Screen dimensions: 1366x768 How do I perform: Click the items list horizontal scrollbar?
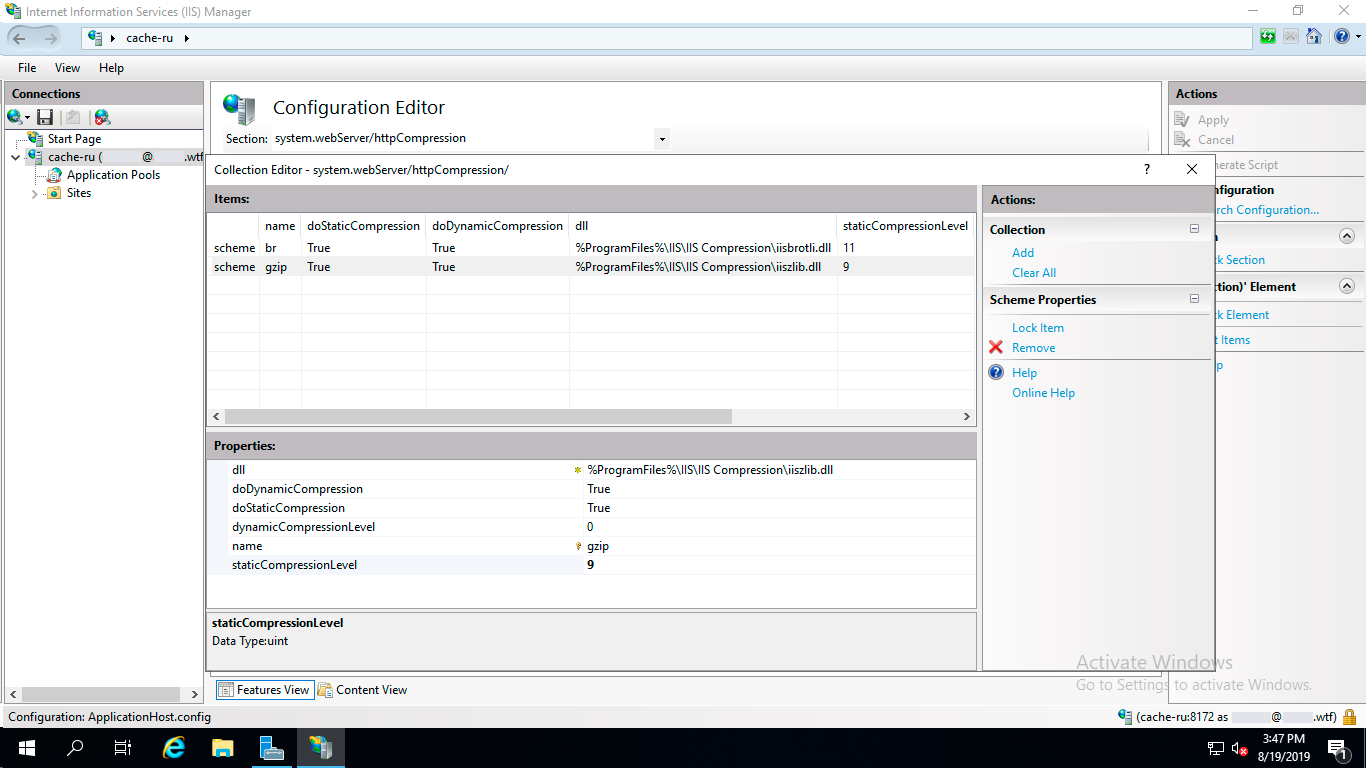point(478,416)
